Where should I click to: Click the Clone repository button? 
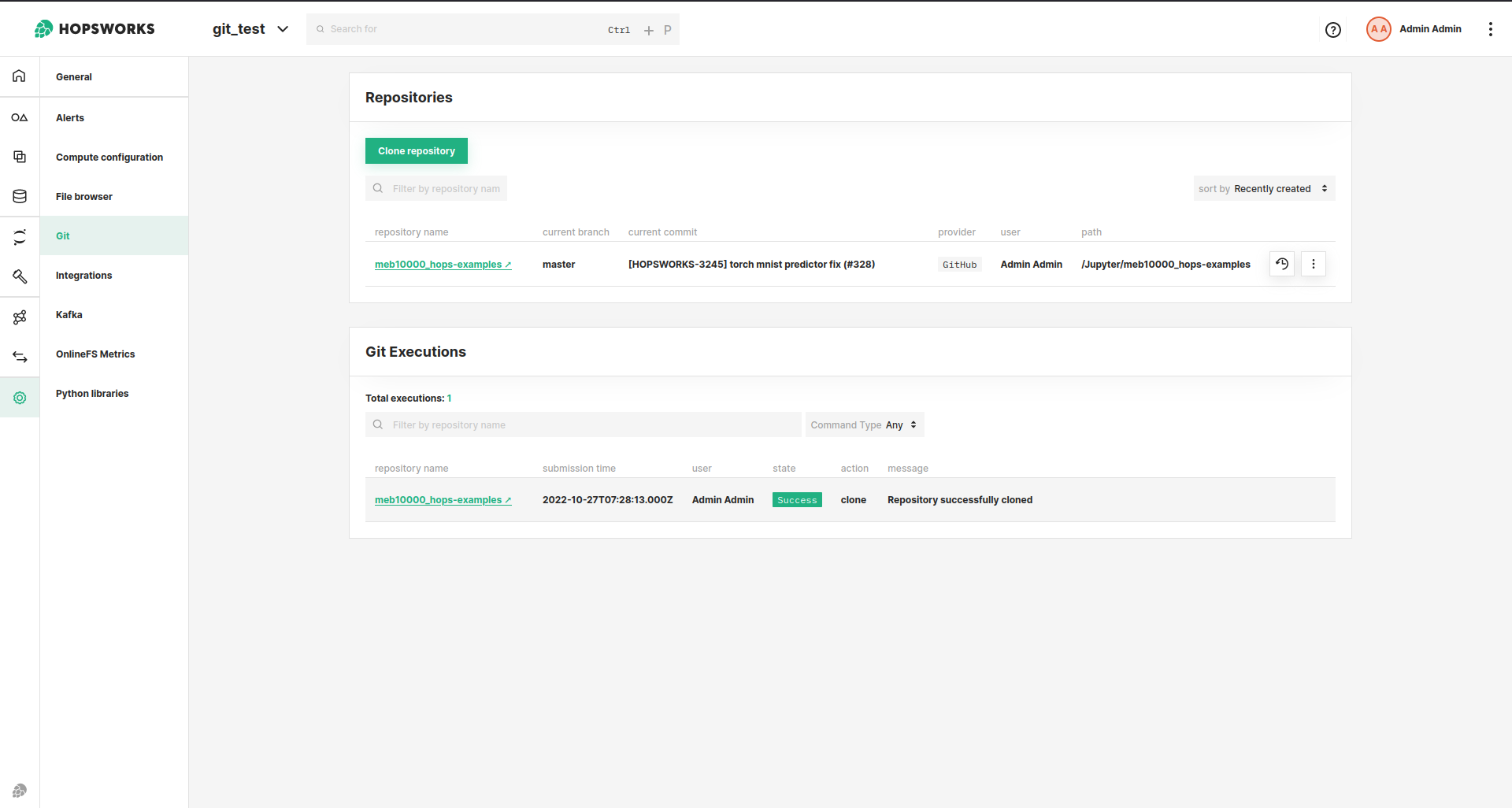coord(416,150)
